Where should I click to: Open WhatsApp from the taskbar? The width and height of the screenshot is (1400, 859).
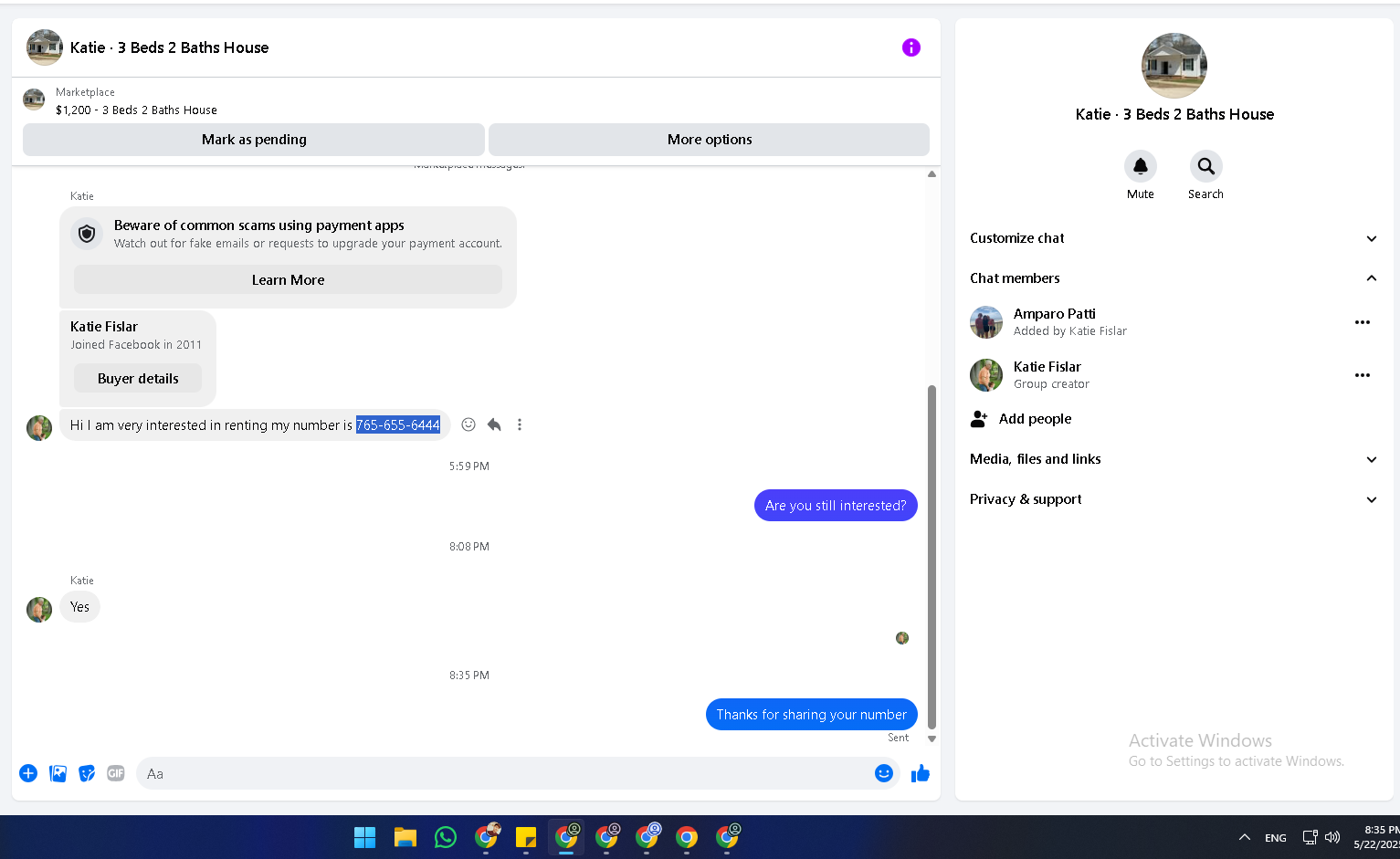click(x=445, y=837)
